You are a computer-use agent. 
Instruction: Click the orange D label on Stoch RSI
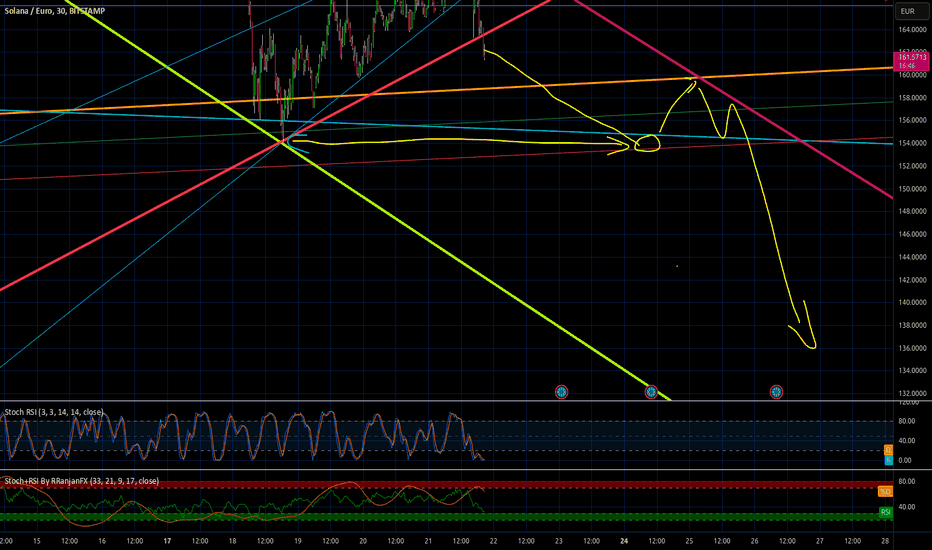[x=889, y=450]
